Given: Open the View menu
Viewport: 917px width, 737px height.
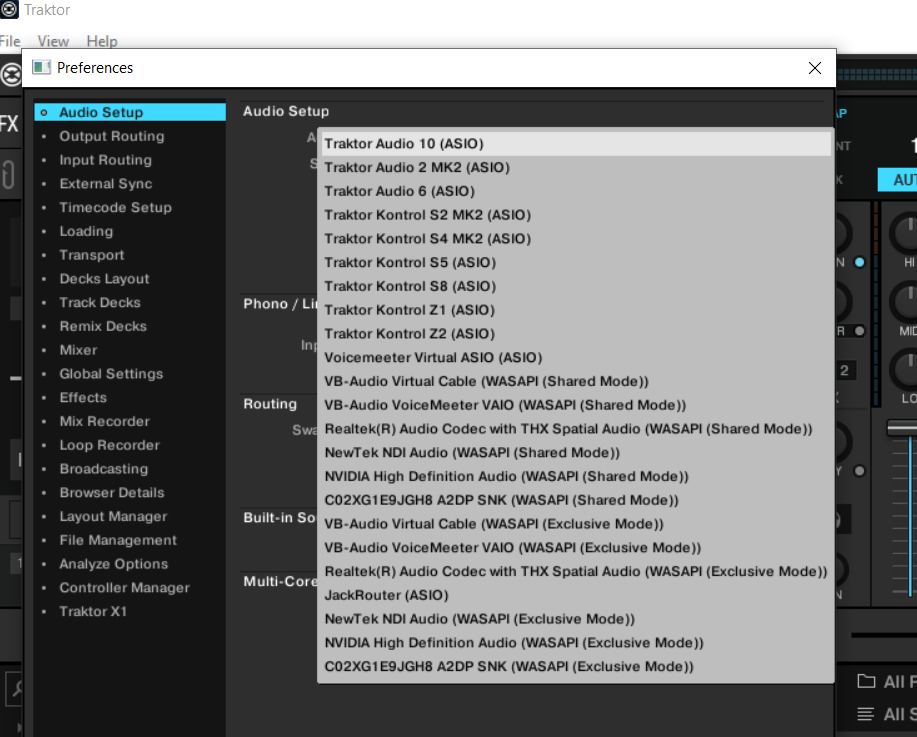Looking at the screenshot, I should tap(53, 41).
